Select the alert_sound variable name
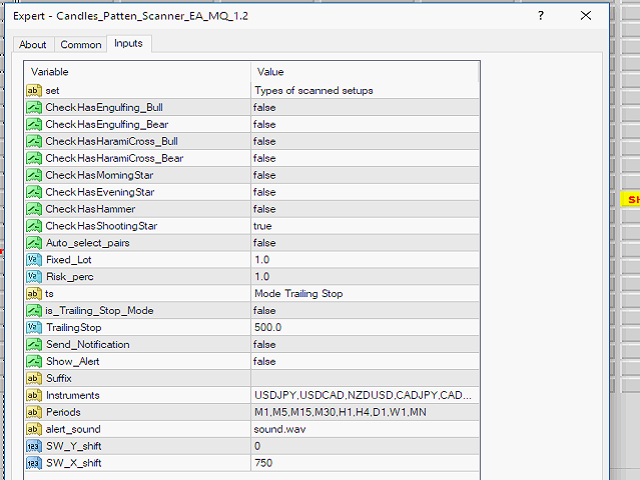Screen dimensions: 640x480 (73, 429)
